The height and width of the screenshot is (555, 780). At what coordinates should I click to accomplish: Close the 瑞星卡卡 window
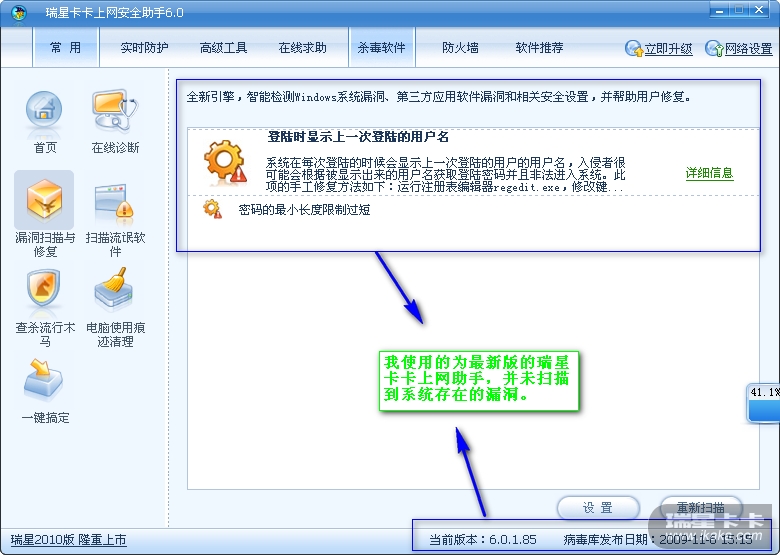(x=759, y=10)
